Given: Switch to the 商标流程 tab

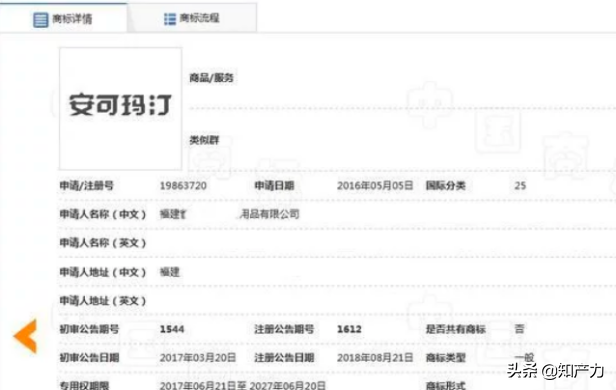Looking at the screenshot, I should point(192,18).
